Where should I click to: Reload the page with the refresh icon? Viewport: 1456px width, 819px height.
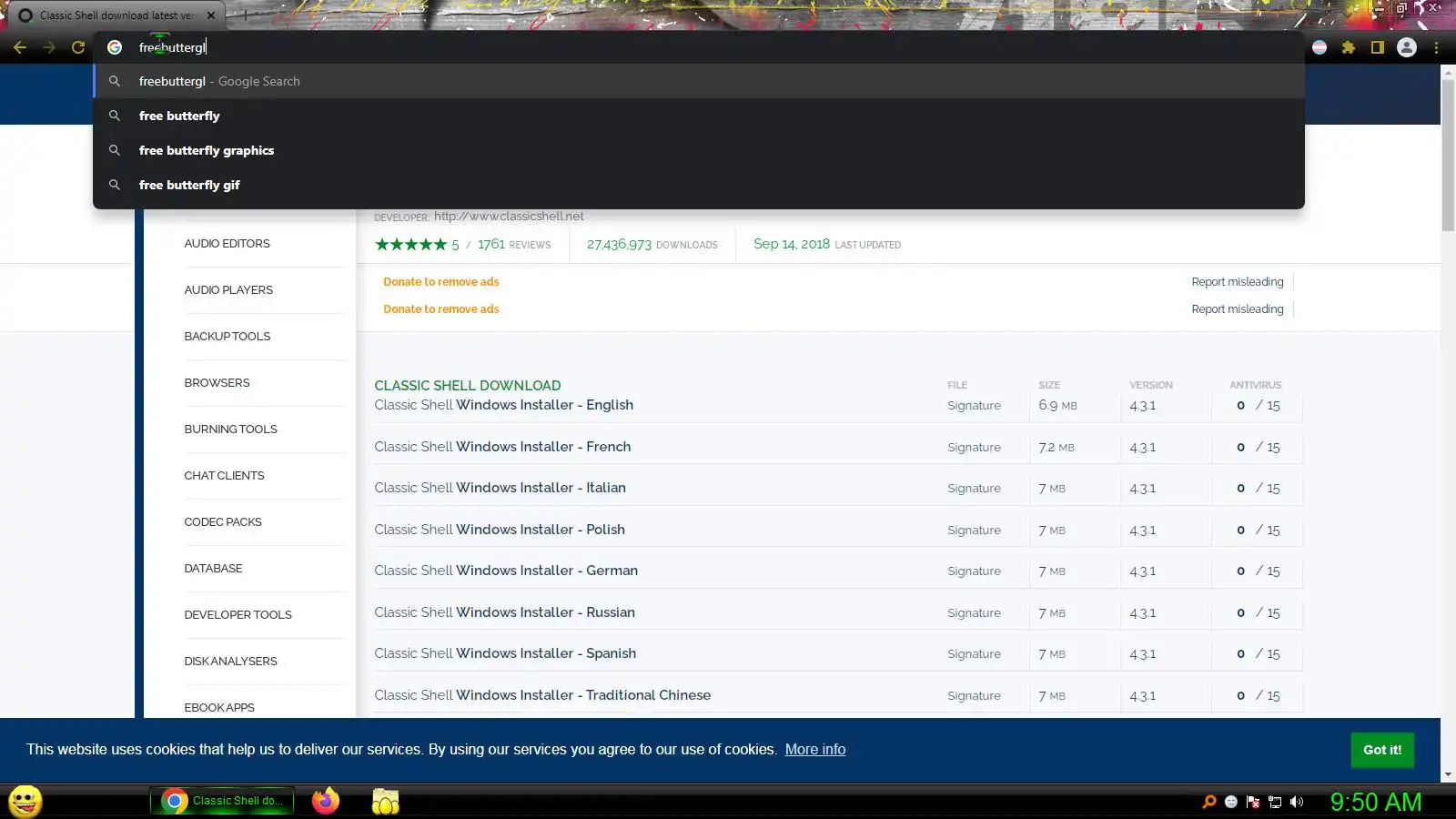78,47
